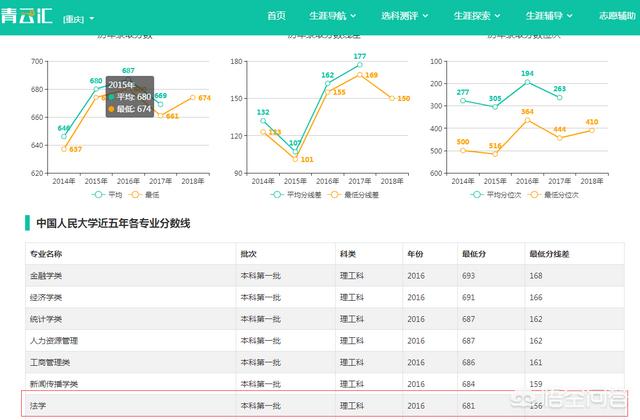This screenshot has height=420, width=640.
Task: Select the 法学 row name
Action: pos(38,406)
